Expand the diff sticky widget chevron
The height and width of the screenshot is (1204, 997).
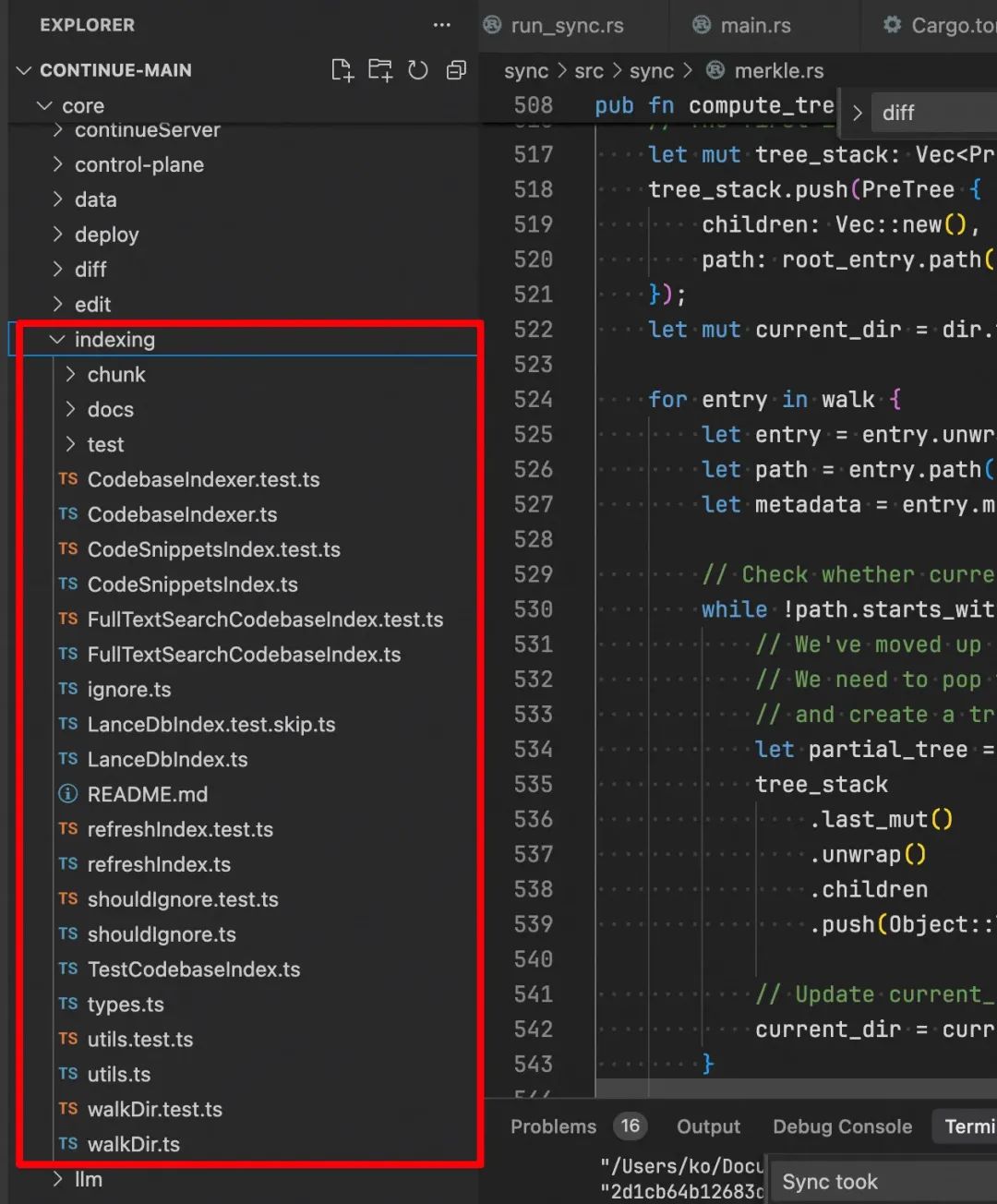click(x=857, y=113)
